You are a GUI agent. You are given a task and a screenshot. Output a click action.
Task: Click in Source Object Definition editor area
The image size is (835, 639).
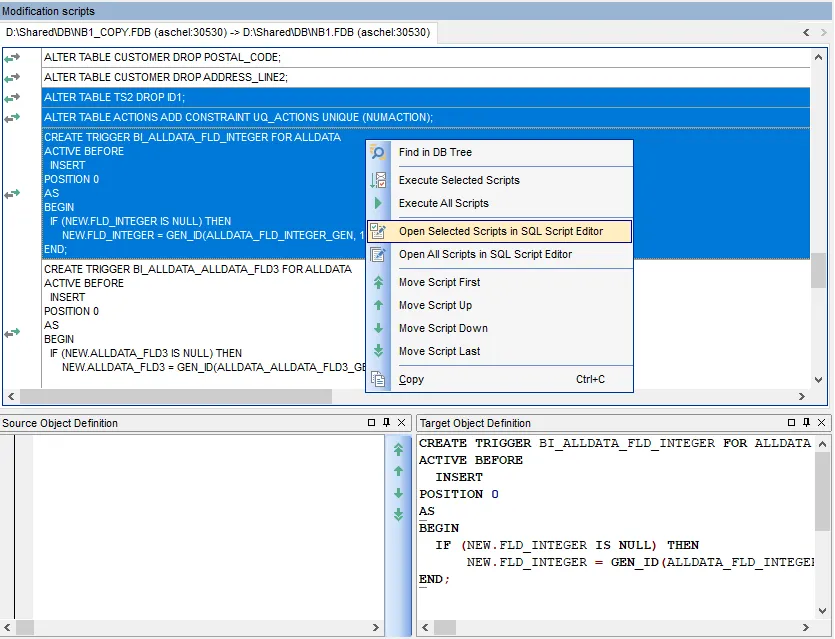208,527
